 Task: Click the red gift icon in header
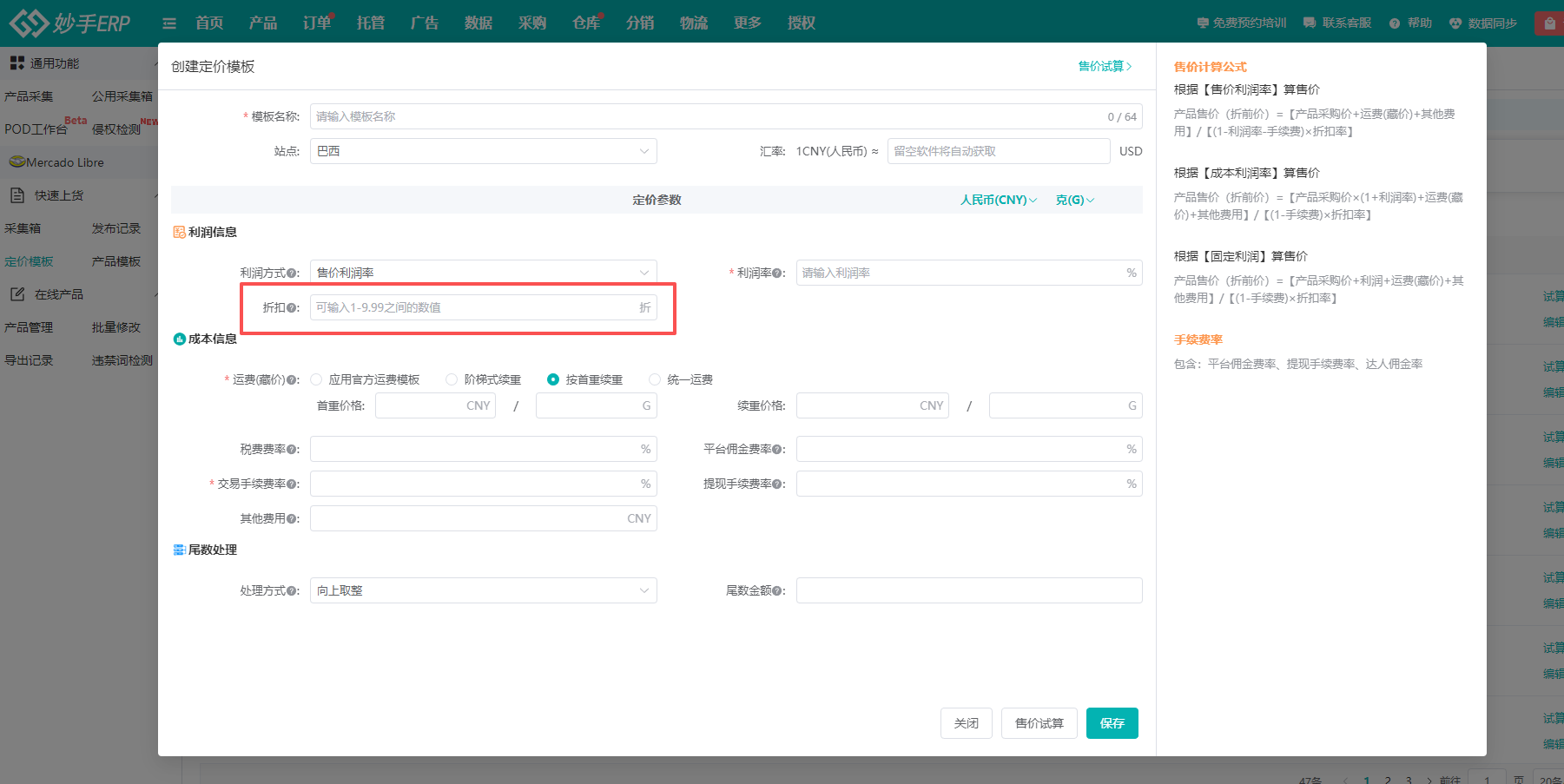coord(1549,23)
